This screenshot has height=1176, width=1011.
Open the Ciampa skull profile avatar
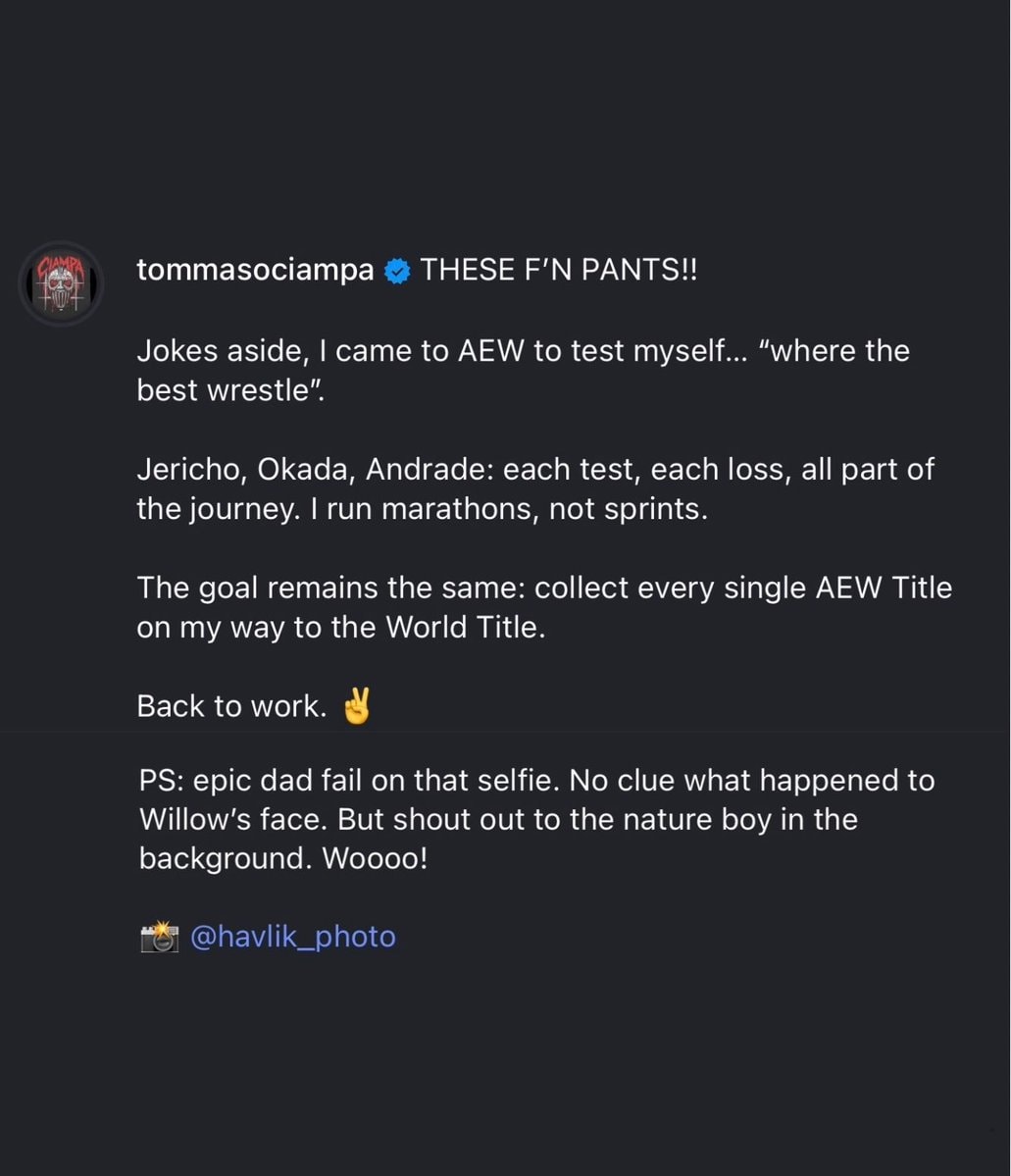(61, 283)
